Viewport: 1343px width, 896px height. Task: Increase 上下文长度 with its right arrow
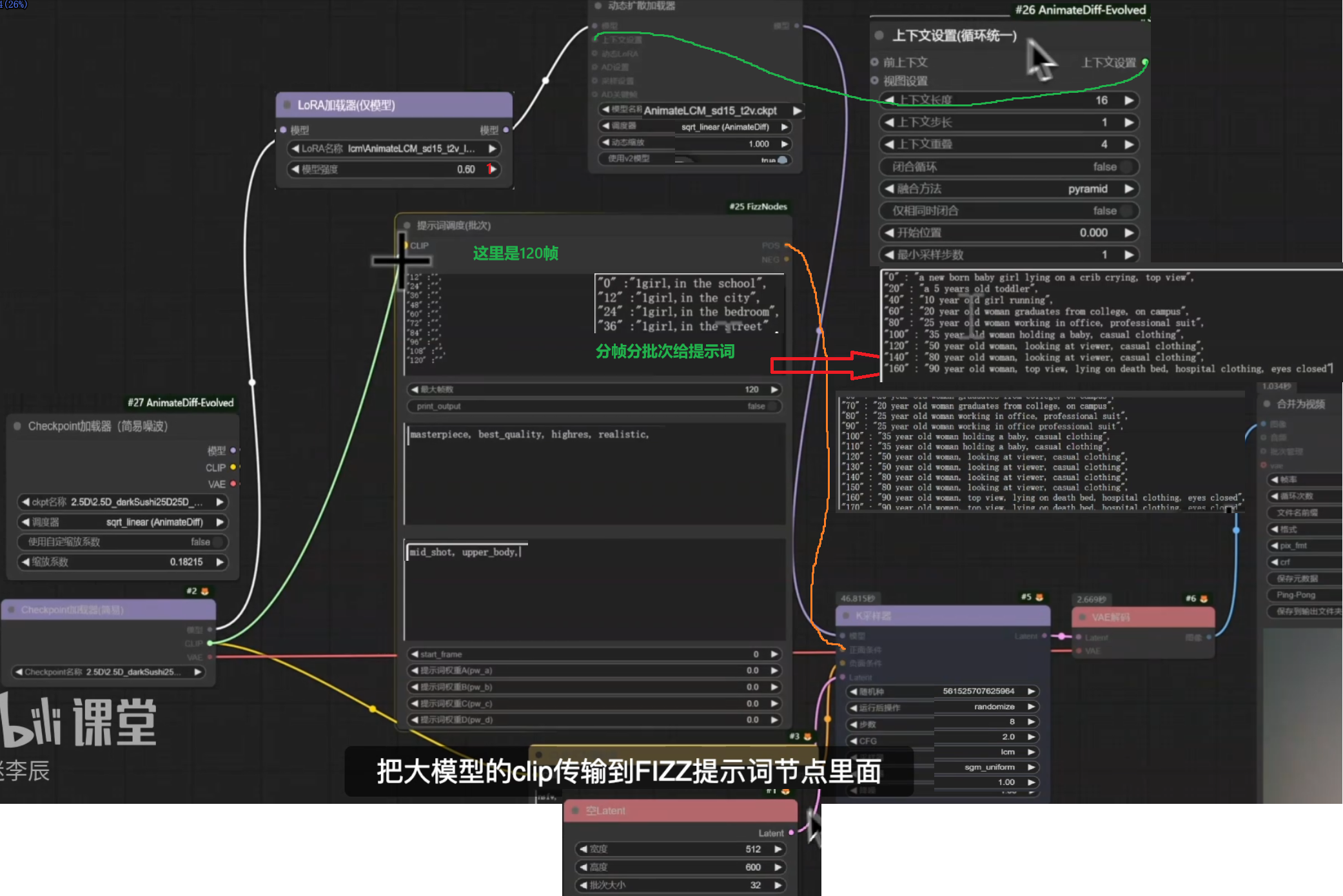pyautogui.click(x=1129, y=101)
